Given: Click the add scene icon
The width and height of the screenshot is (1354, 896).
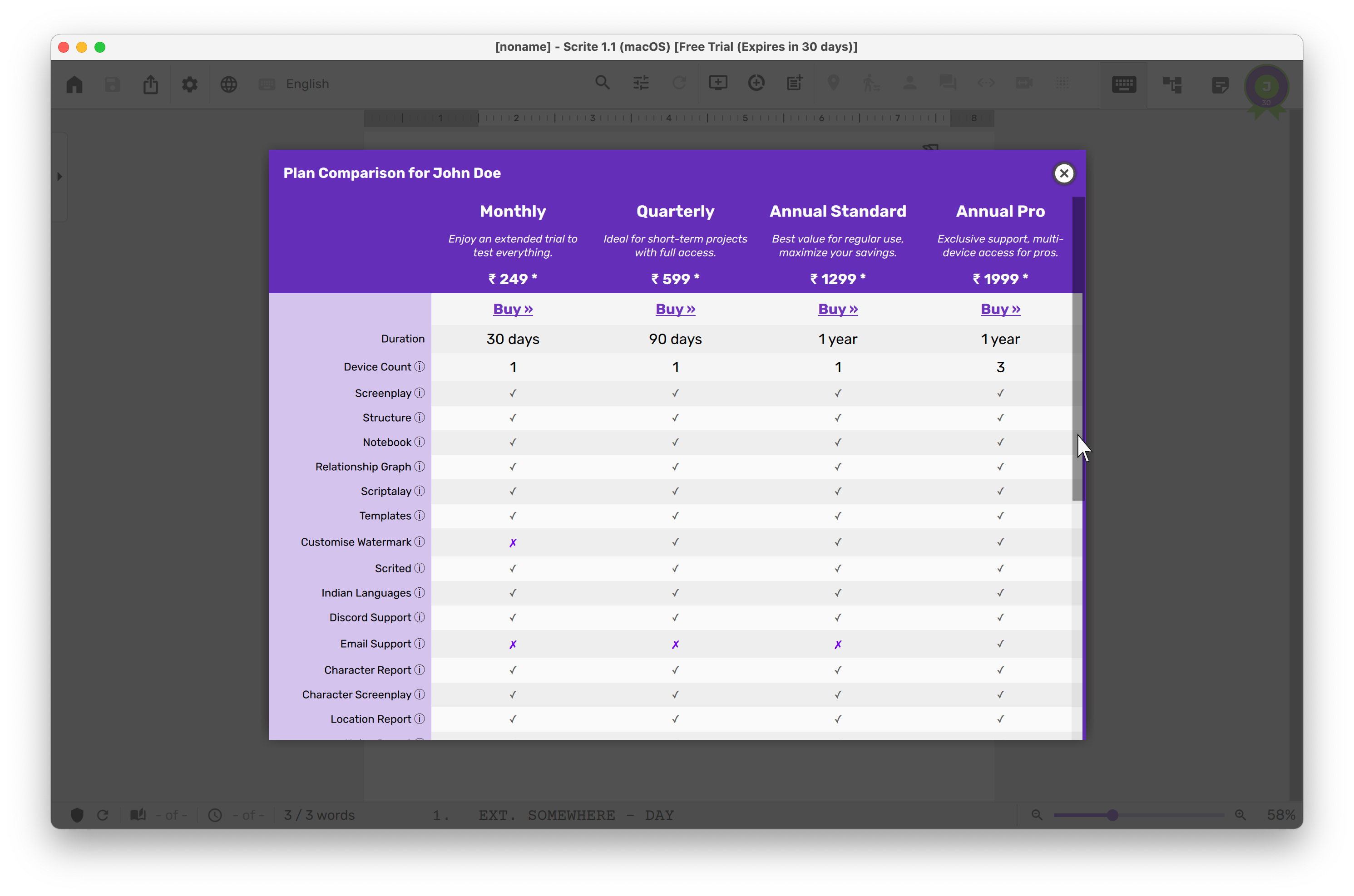Looking at the screenshot, I should (718, 83).
